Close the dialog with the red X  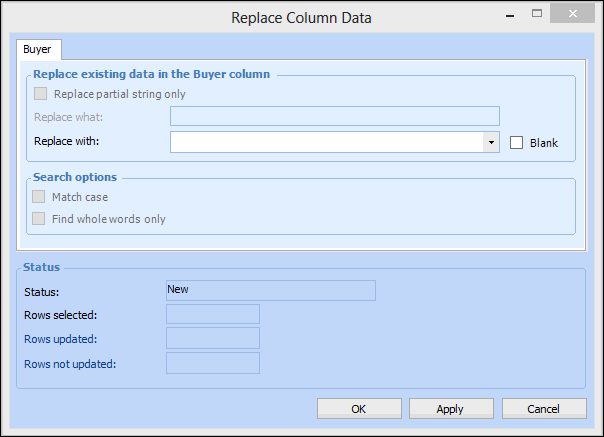click(x=573, y=14)
